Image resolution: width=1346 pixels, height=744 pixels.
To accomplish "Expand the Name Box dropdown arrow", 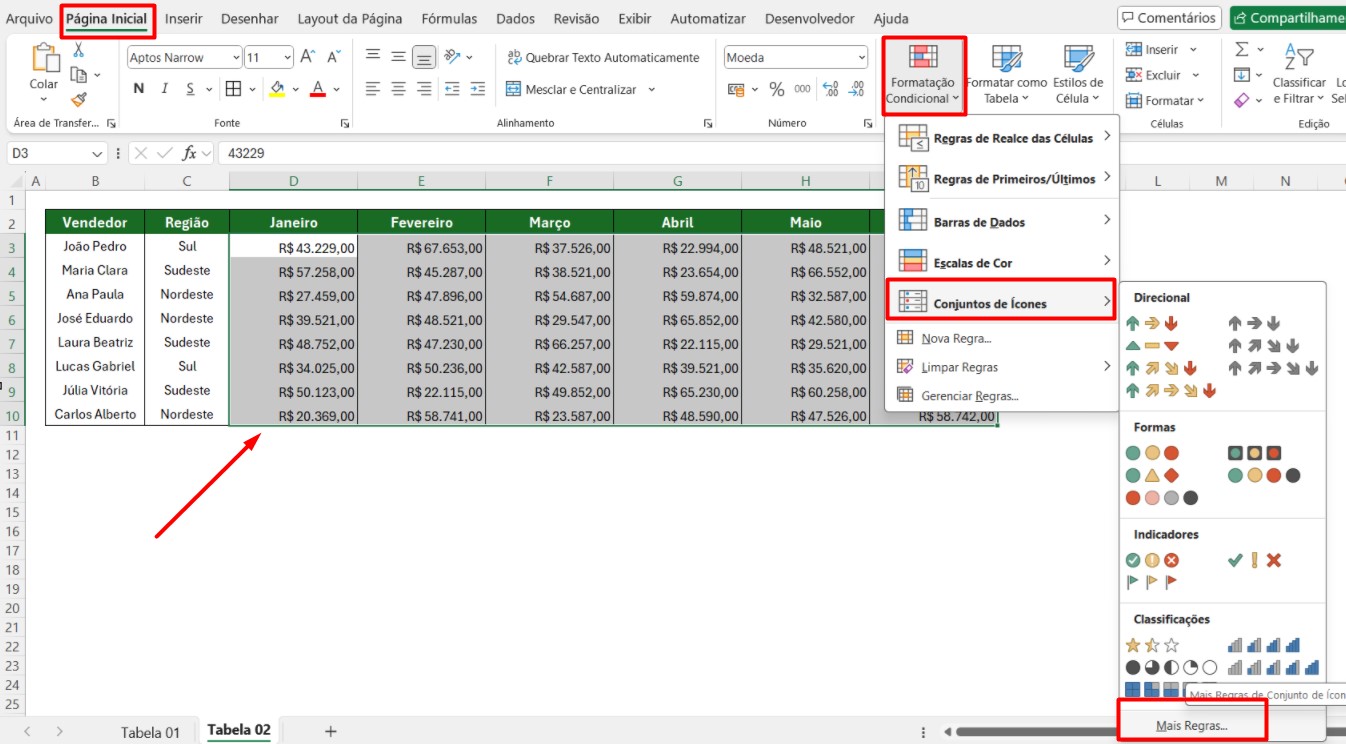I will tap(97, 153).
